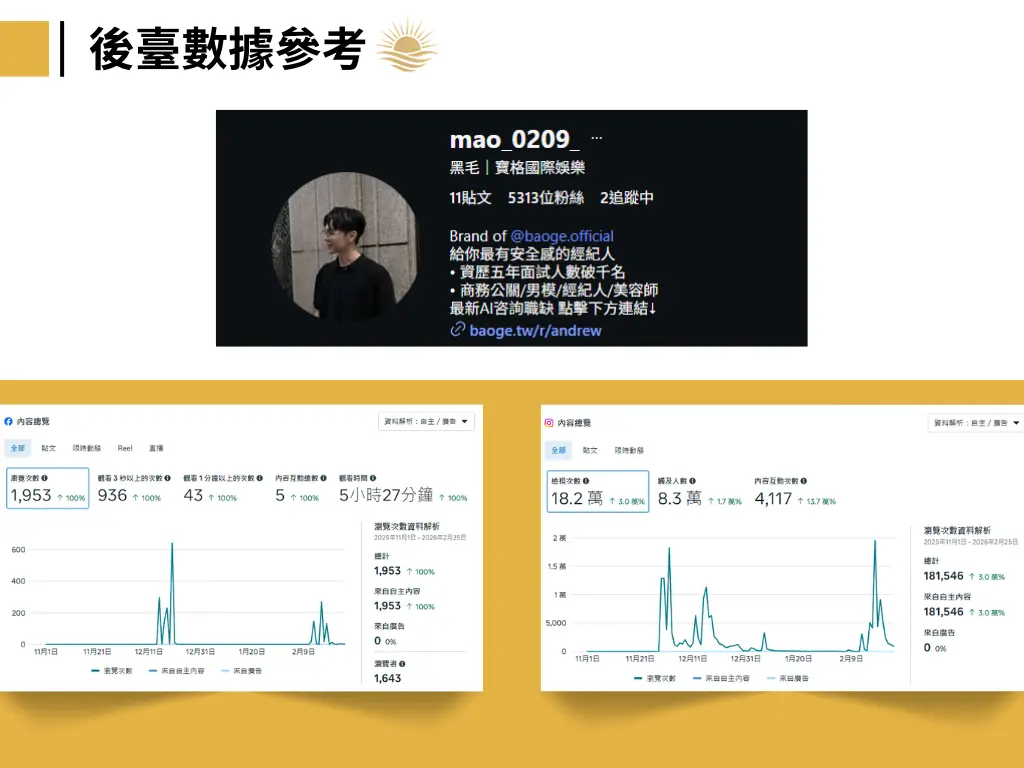Screen dimensions: 1024x768
Task: Select the Reel tab in Facebook panel
Action: click(125, 449)
